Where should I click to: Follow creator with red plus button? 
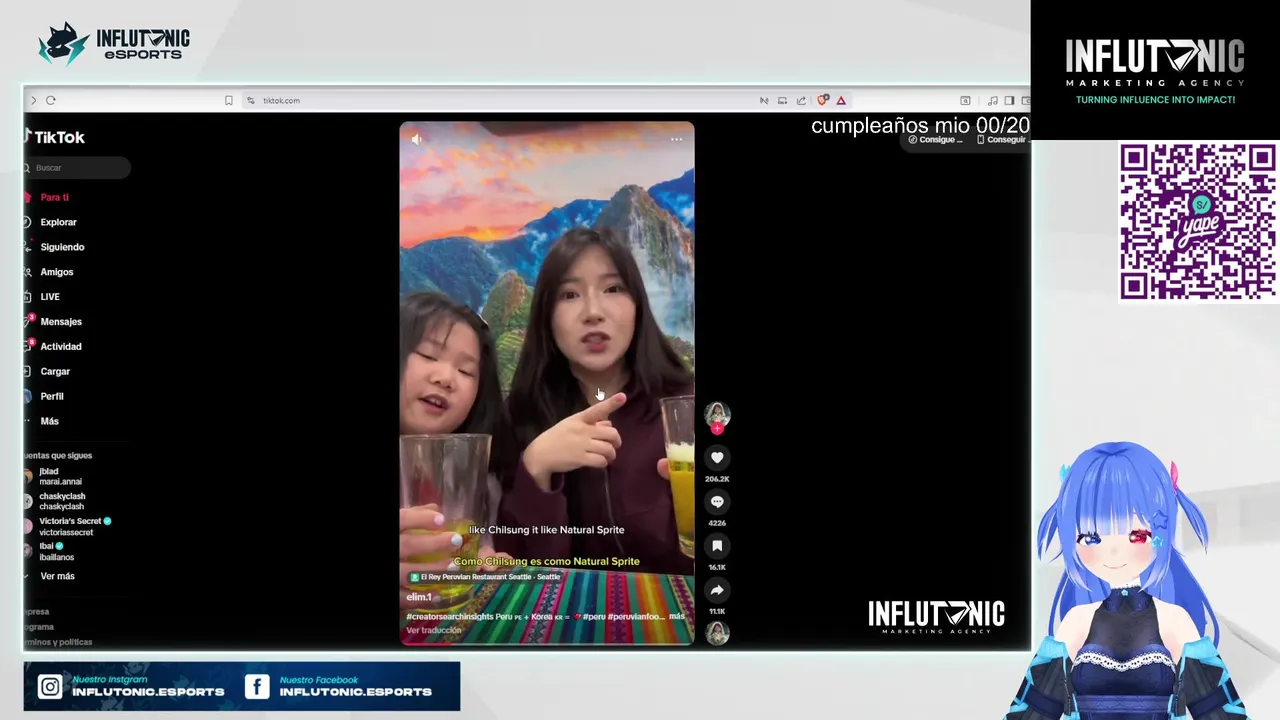point(717,429)
